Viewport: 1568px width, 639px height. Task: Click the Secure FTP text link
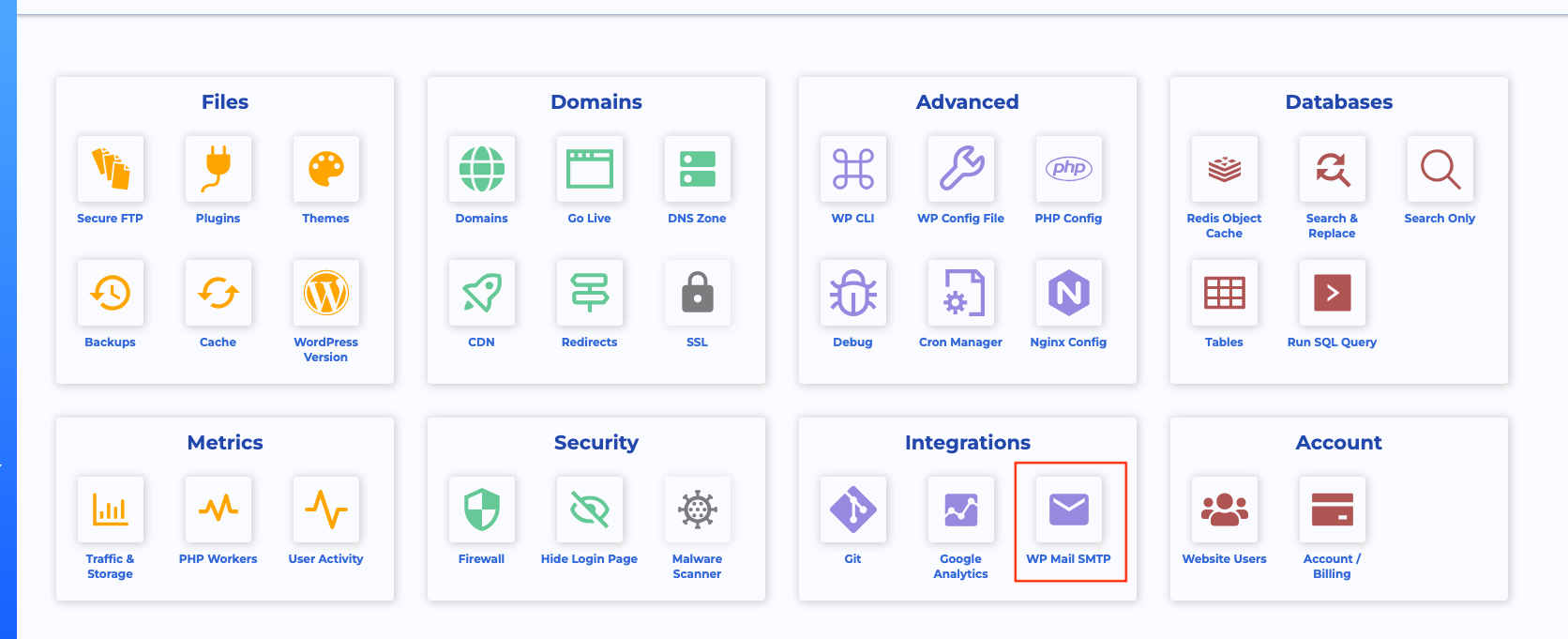tap(111, 219)
